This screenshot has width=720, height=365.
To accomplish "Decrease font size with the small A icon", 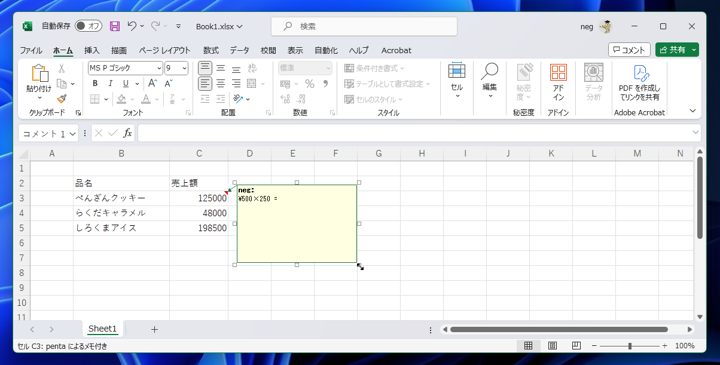I will pyautogui.click(x=168, y=84).
